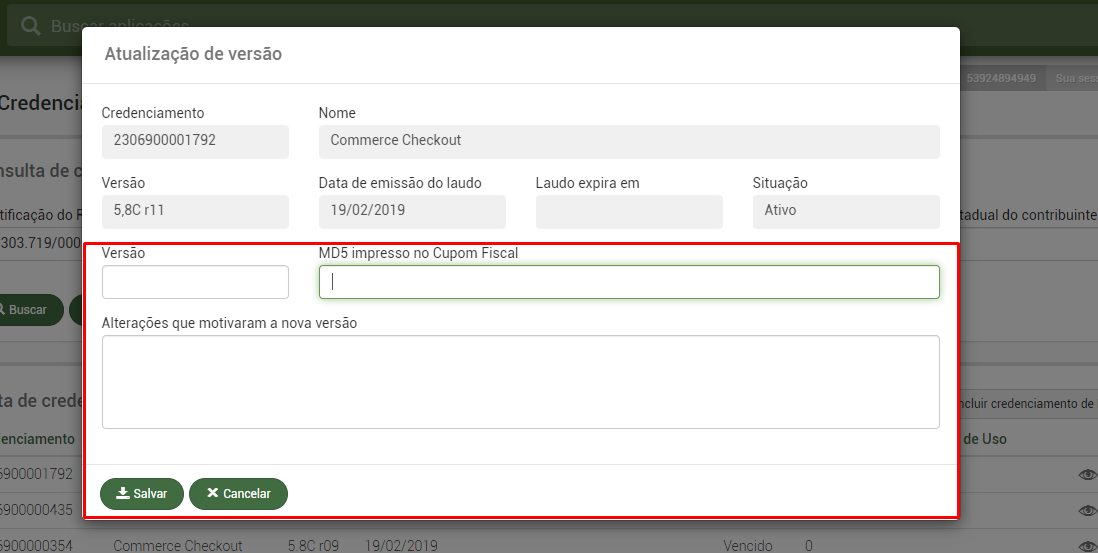Viewport: 1098px width, 553px height.
Task: Click the empty Laudo expira em field
Action: (629, 212)
